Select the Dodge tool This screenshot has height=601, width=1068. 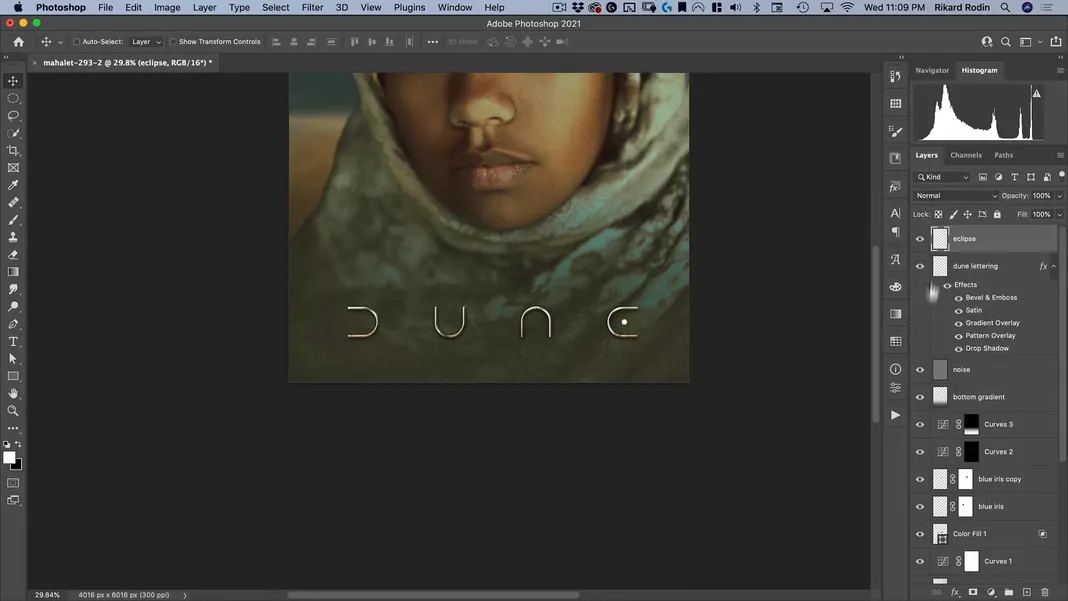pyautogui.click(x=13, y=307)
